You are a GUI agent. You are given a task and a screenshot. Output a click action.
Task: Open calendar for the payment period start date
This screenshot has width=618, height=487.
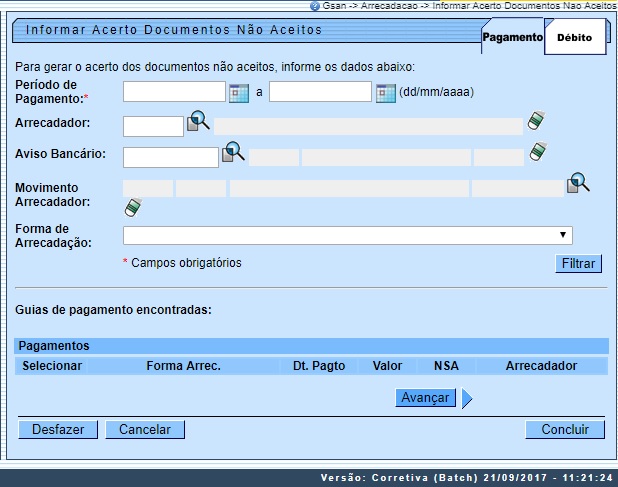click(x=238, y=93)
